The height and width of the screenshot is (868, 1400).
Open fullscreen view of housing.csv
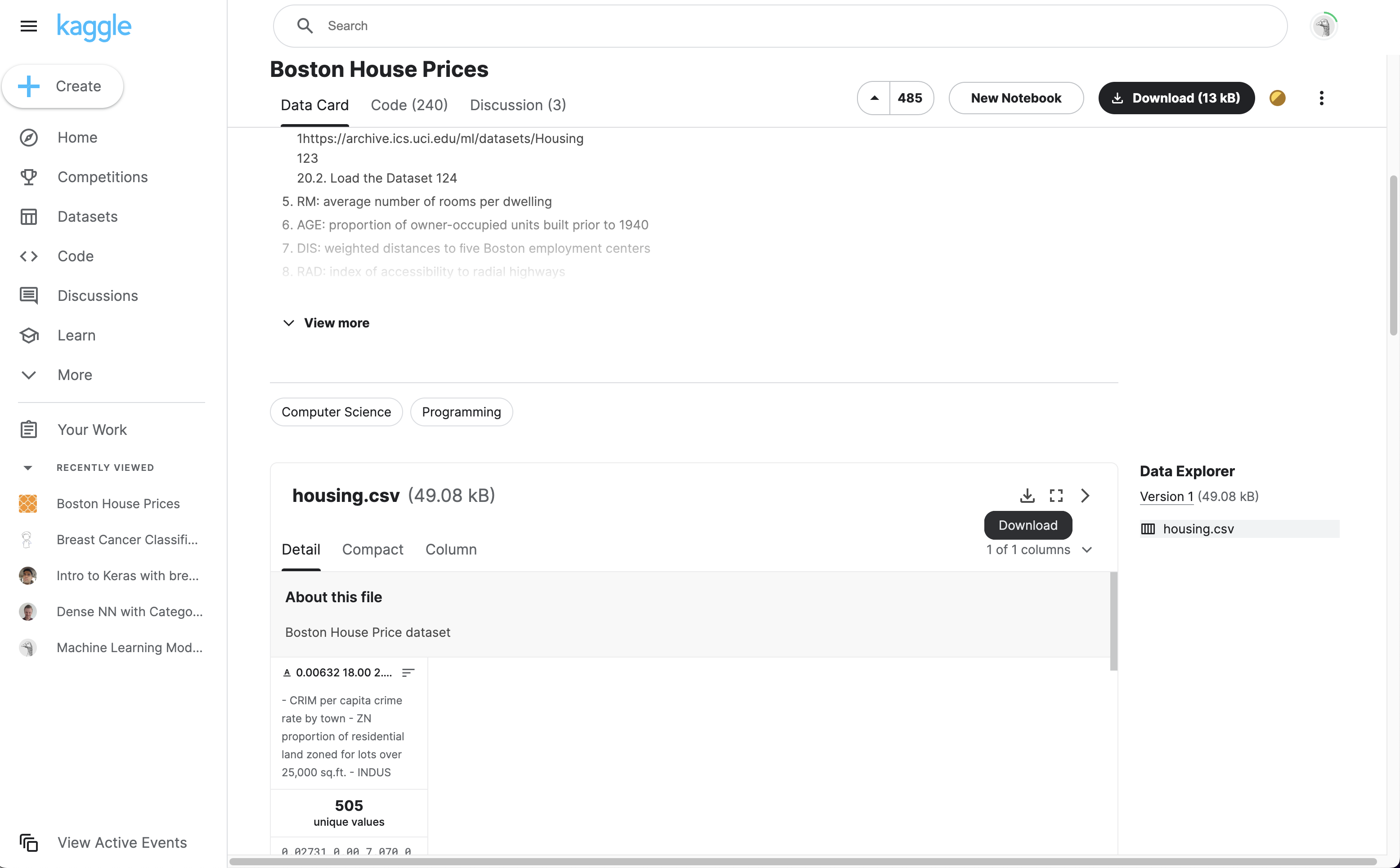click(1056, 496)
